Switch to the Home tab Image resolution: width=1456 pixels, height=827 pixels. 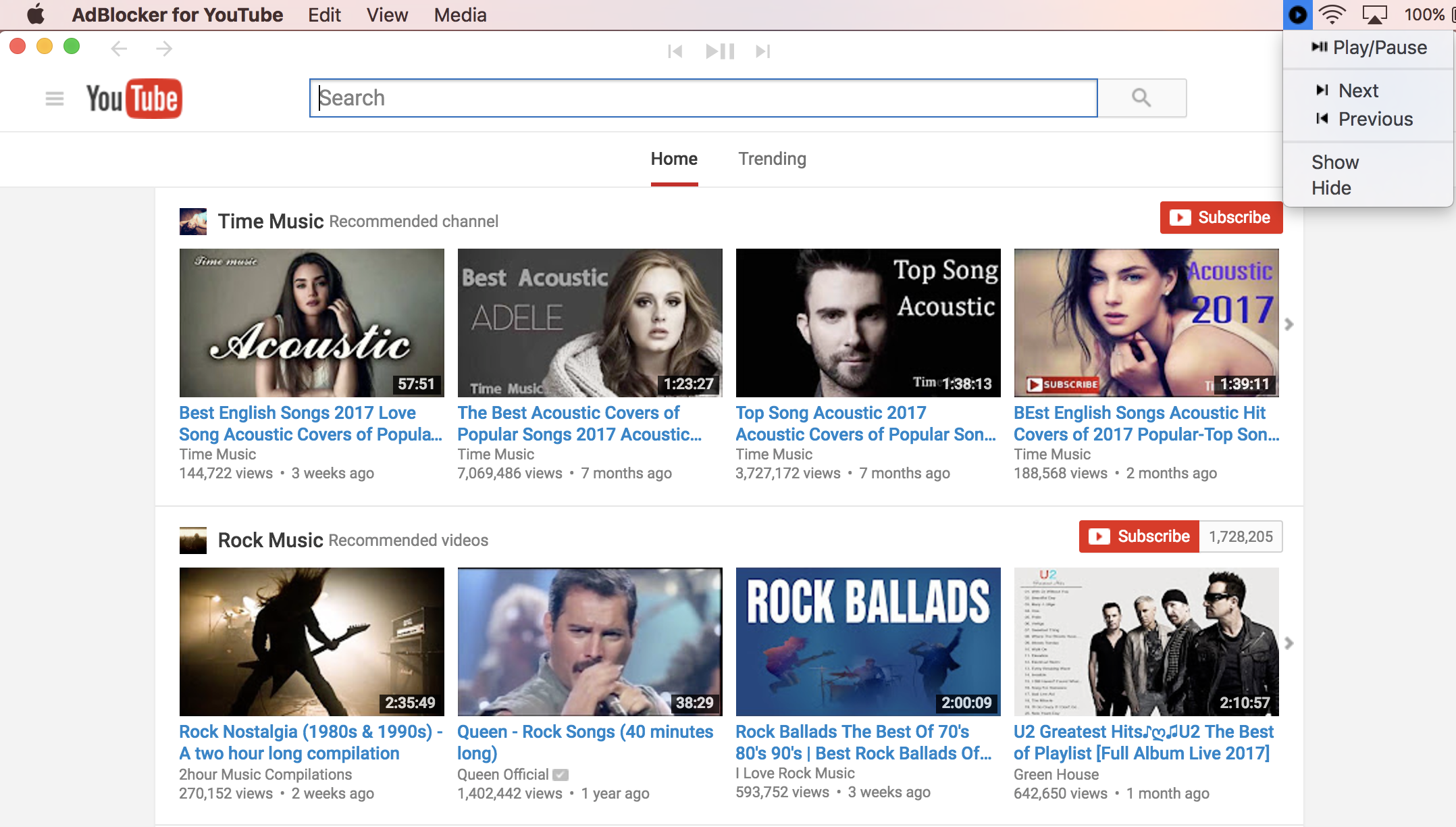point(674,159)
